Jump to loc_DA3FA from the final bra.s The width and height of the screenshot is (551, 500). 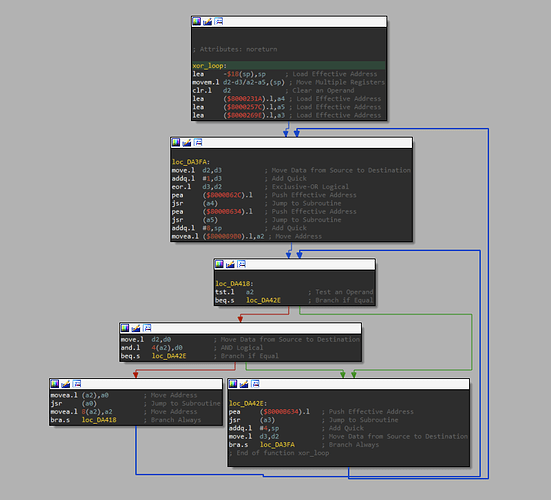[x=277, y=444]
